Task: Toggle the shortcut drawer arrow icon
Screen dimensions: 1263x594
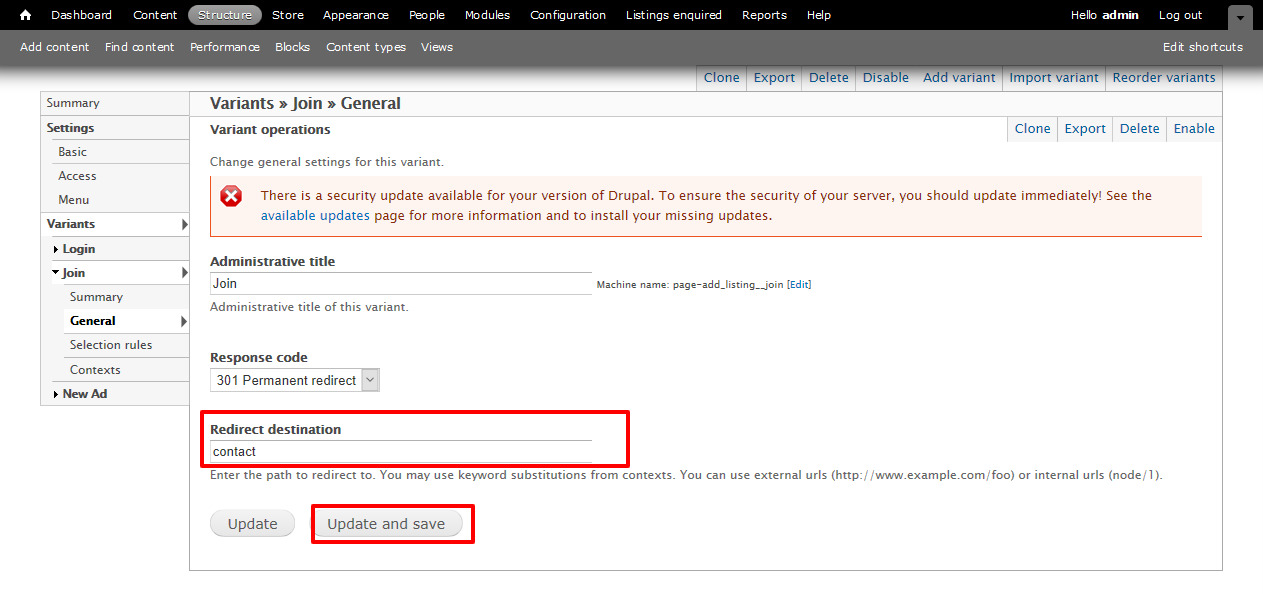Action: tap(1240, 17)
